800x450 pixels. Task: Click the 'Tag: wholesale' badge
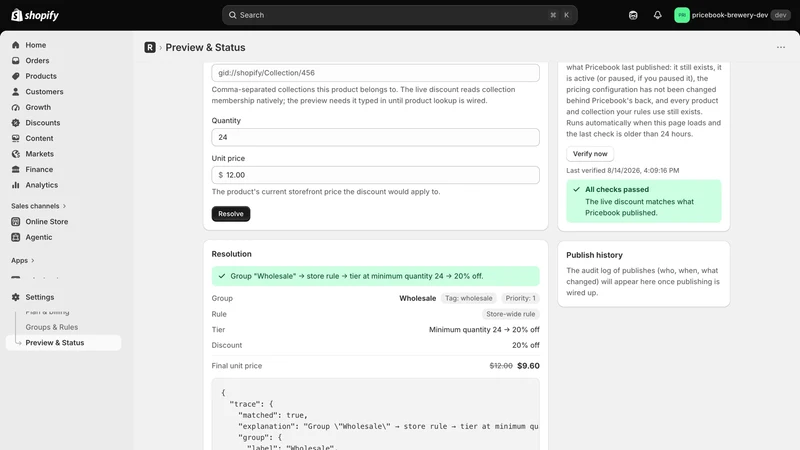pyautogui.click(x=468, y=298)
